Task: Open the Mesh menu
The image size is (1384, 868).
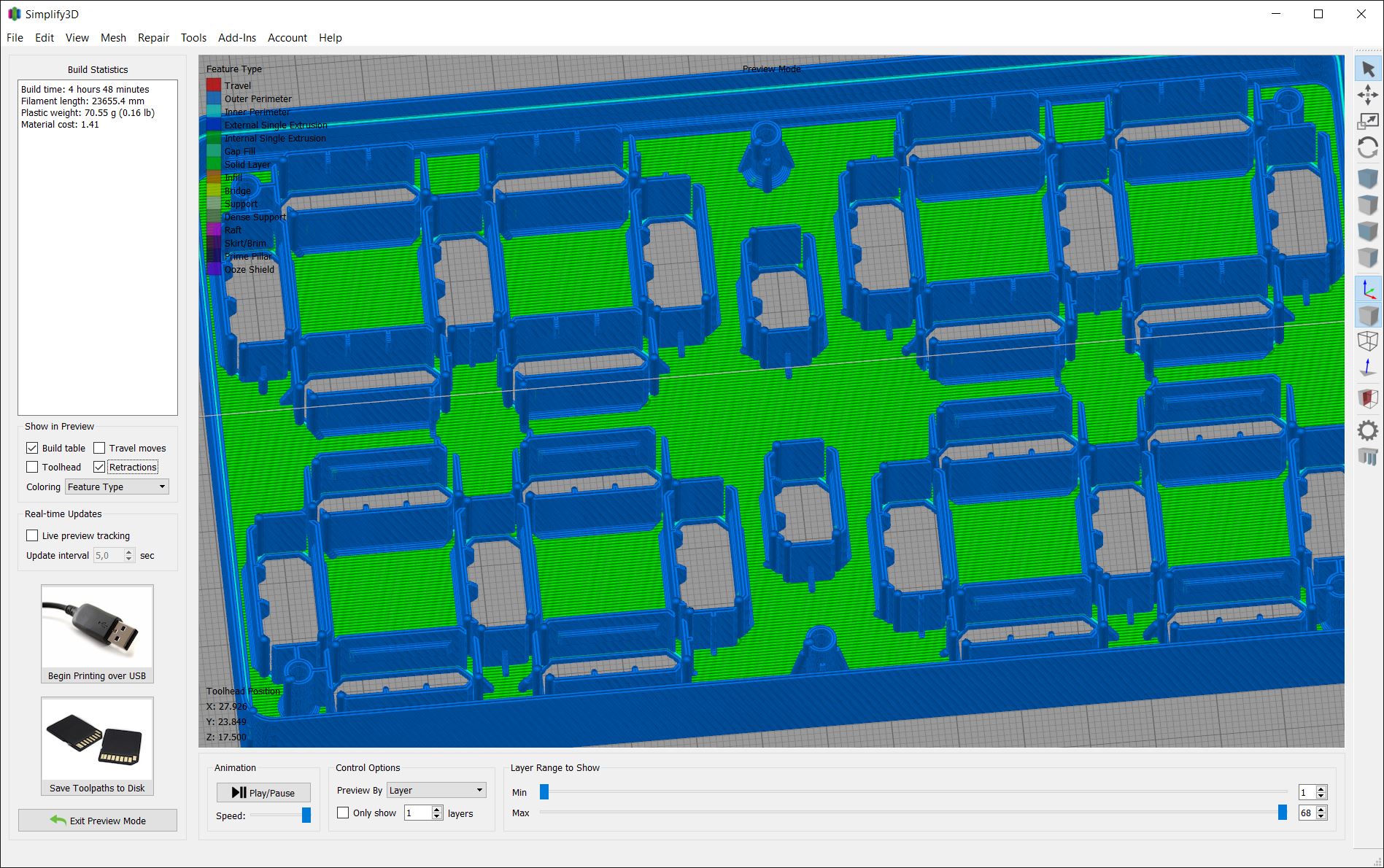Action: pyautogui.click(x=113, y=38)
